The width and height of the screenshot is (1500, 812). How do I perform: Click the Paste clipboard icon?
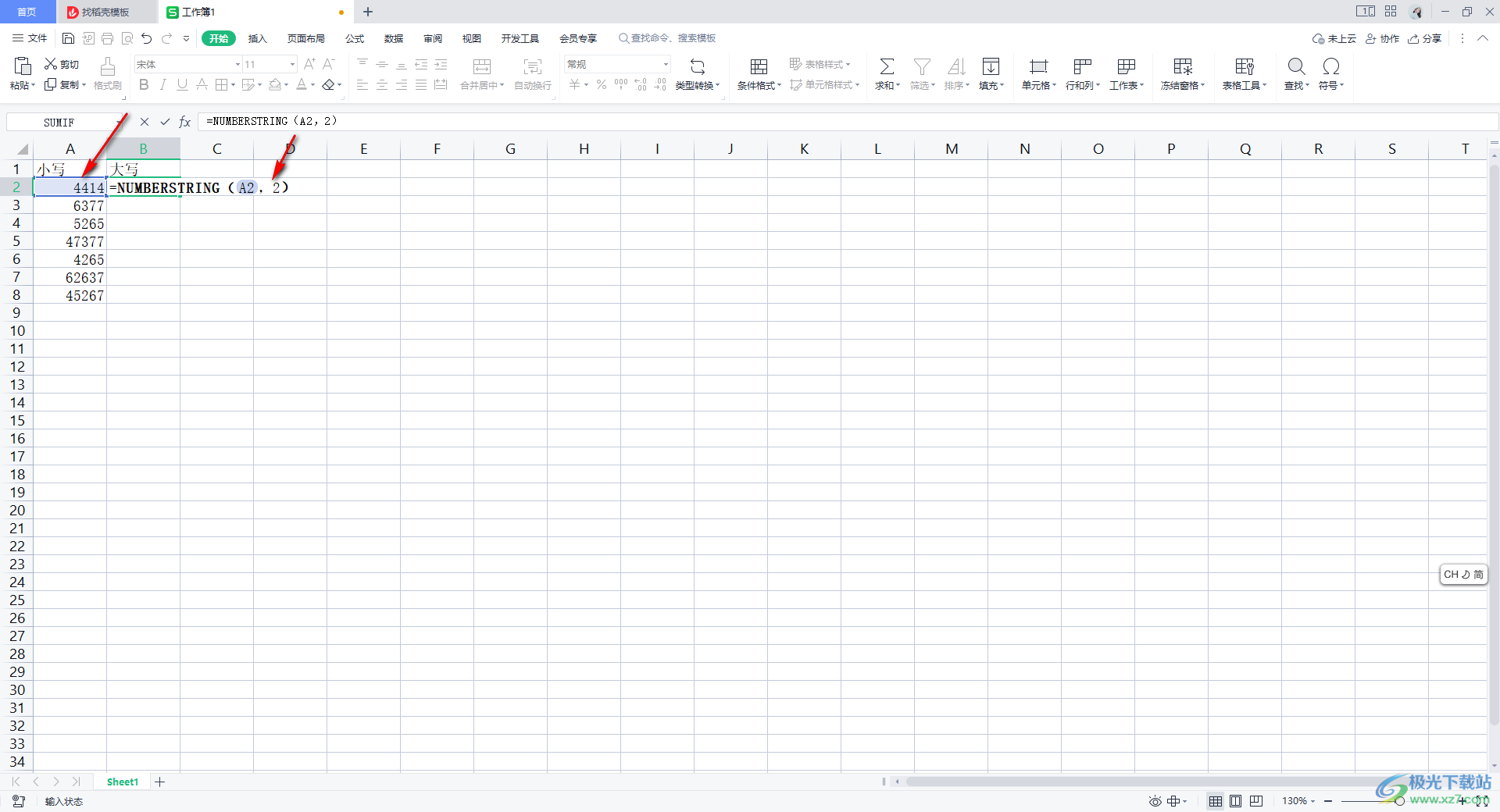coord(23,66)
